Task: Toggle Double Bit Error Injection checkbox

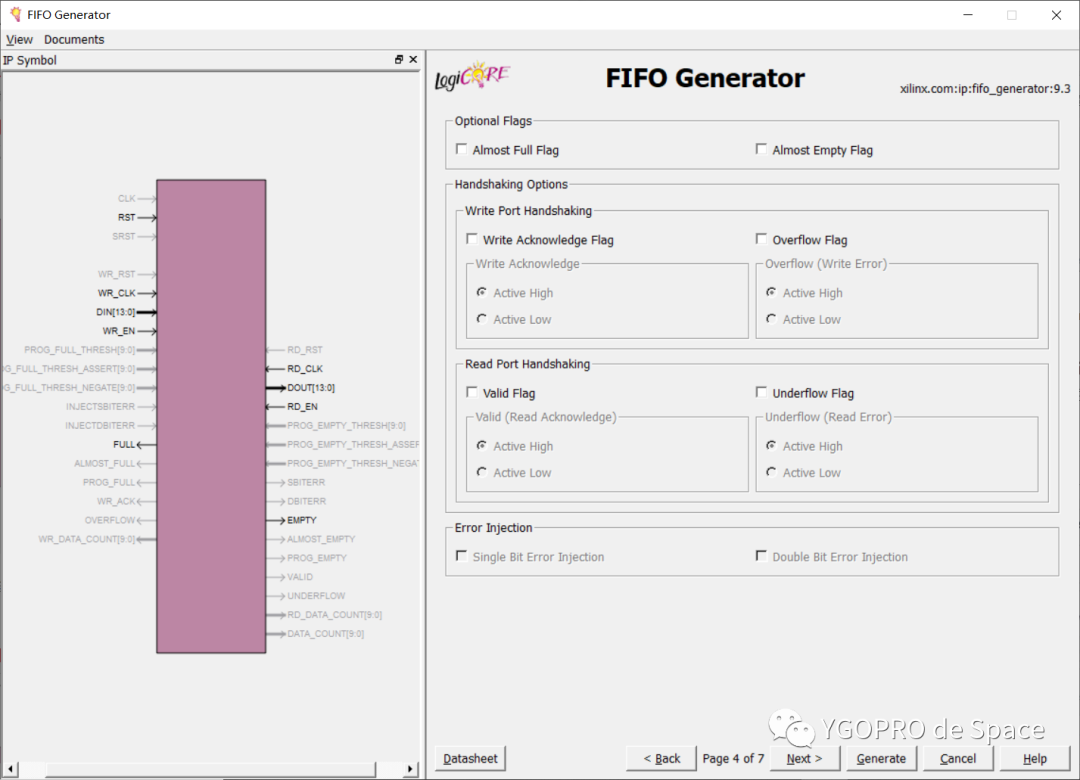Action: (761, 556)
